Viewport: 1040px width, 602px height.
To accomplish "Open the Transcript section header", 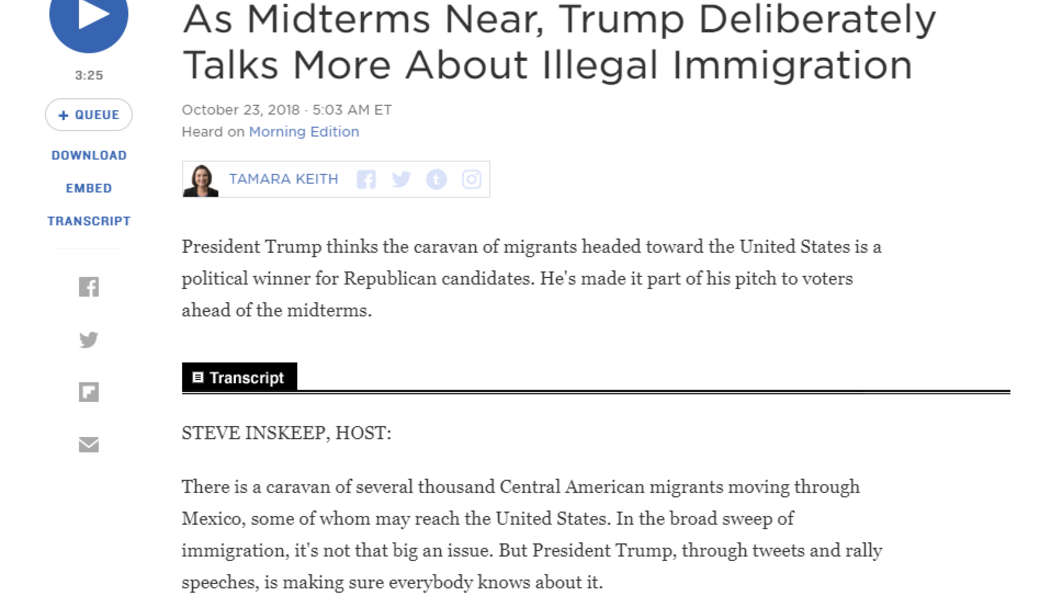I will click(x=239, y=377).
